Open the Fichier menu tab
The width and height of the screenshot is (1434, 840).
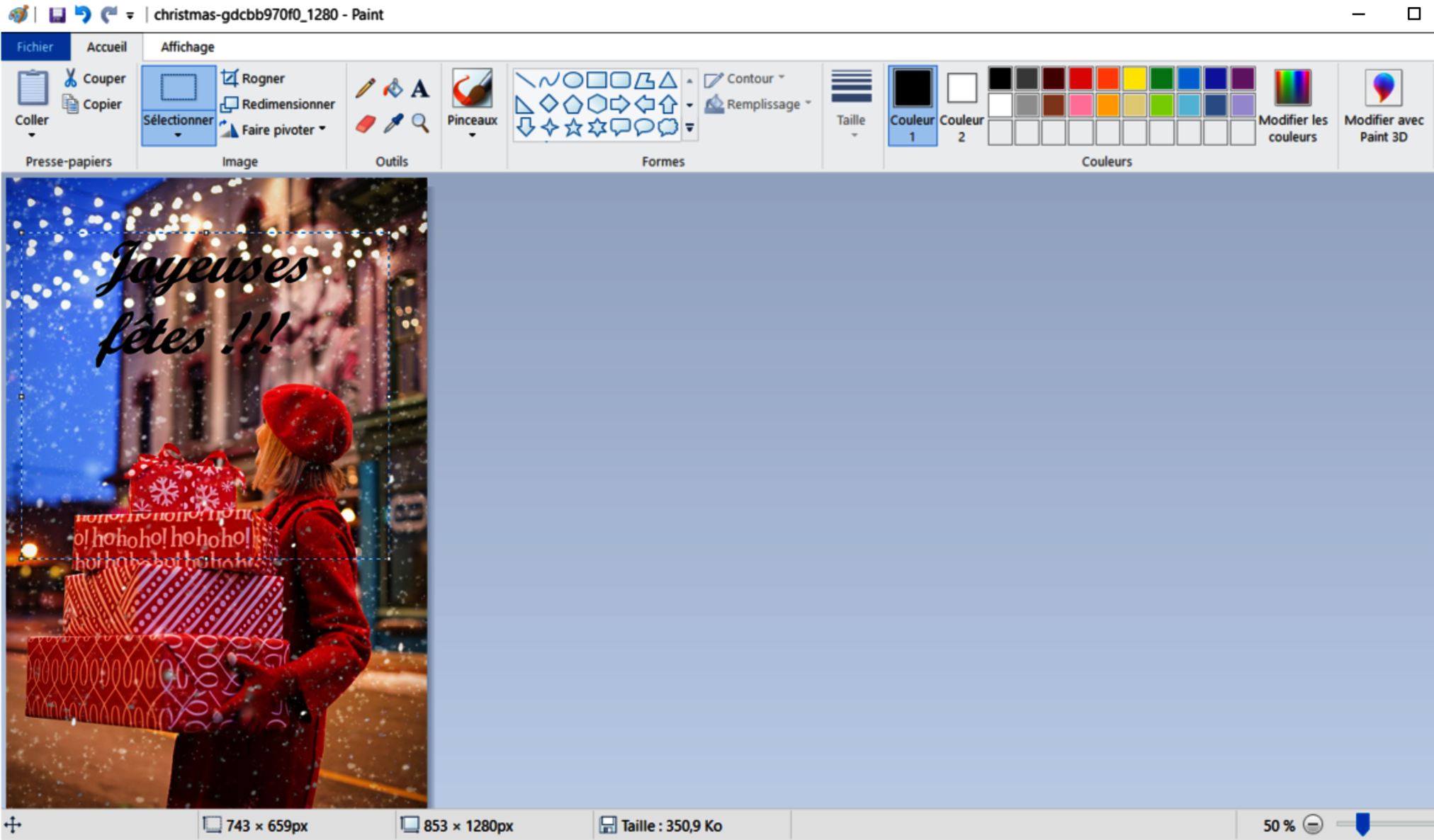[x=35, y=47]
